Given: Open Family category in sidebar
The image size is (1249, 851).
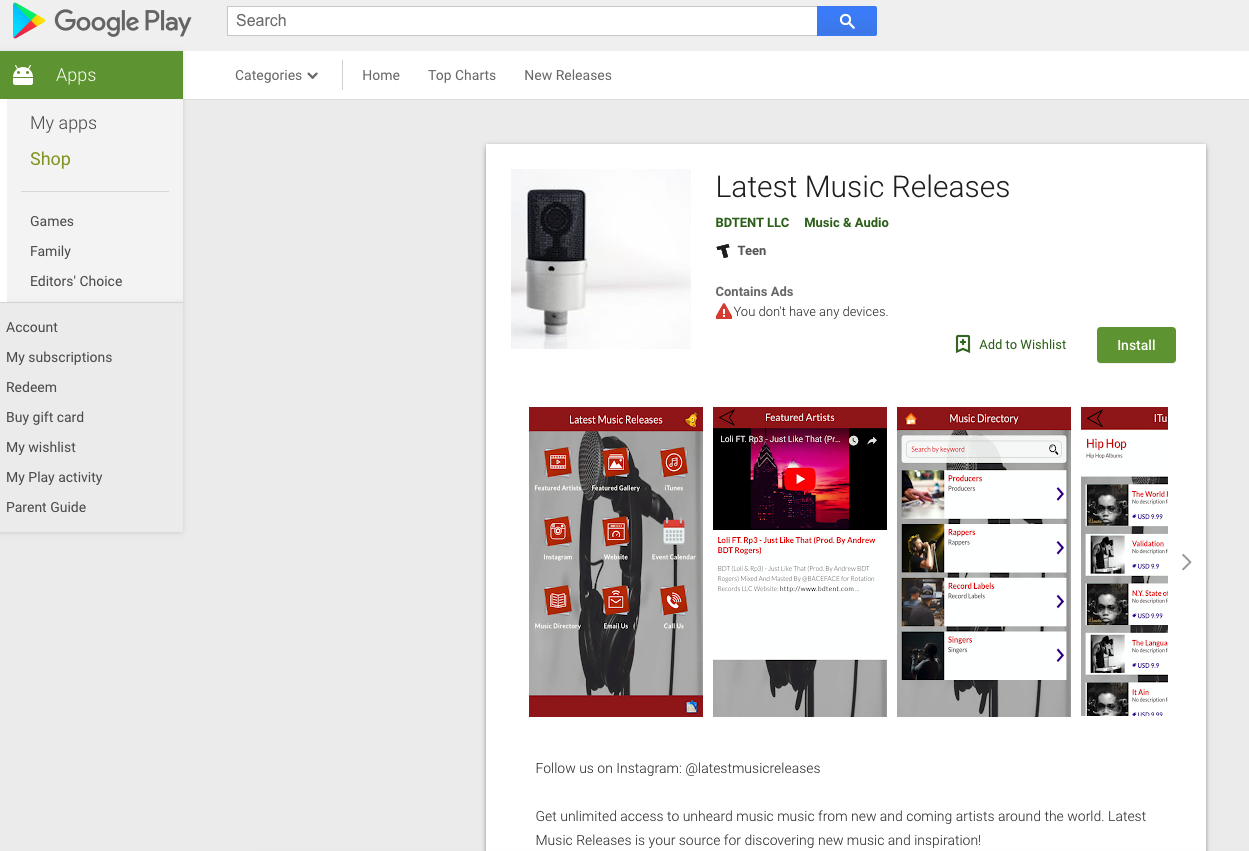Looking at the screenshot, I should coord(50,251).
